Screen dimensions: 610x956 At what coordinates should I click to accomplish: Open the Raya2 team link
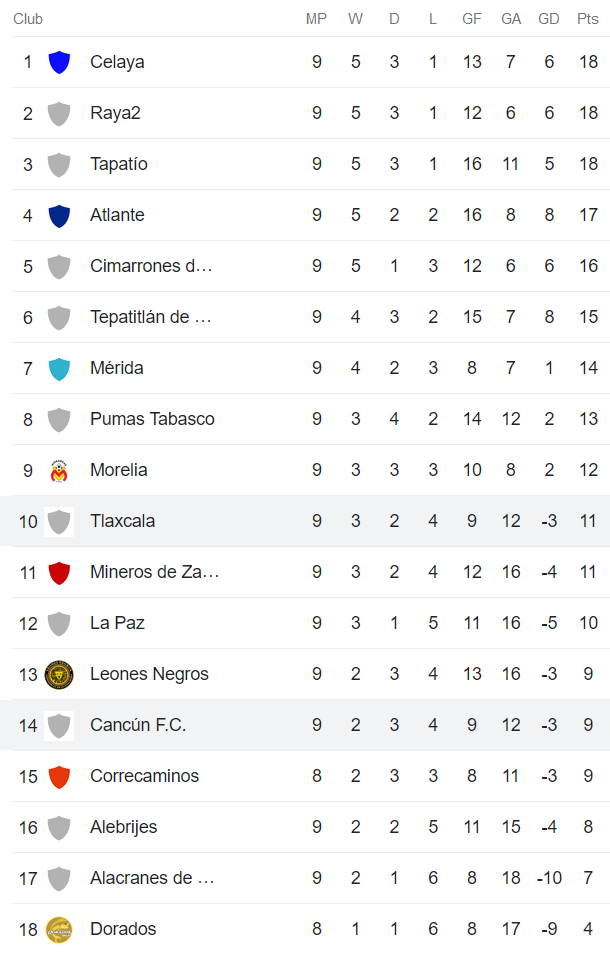coord(115,113)
